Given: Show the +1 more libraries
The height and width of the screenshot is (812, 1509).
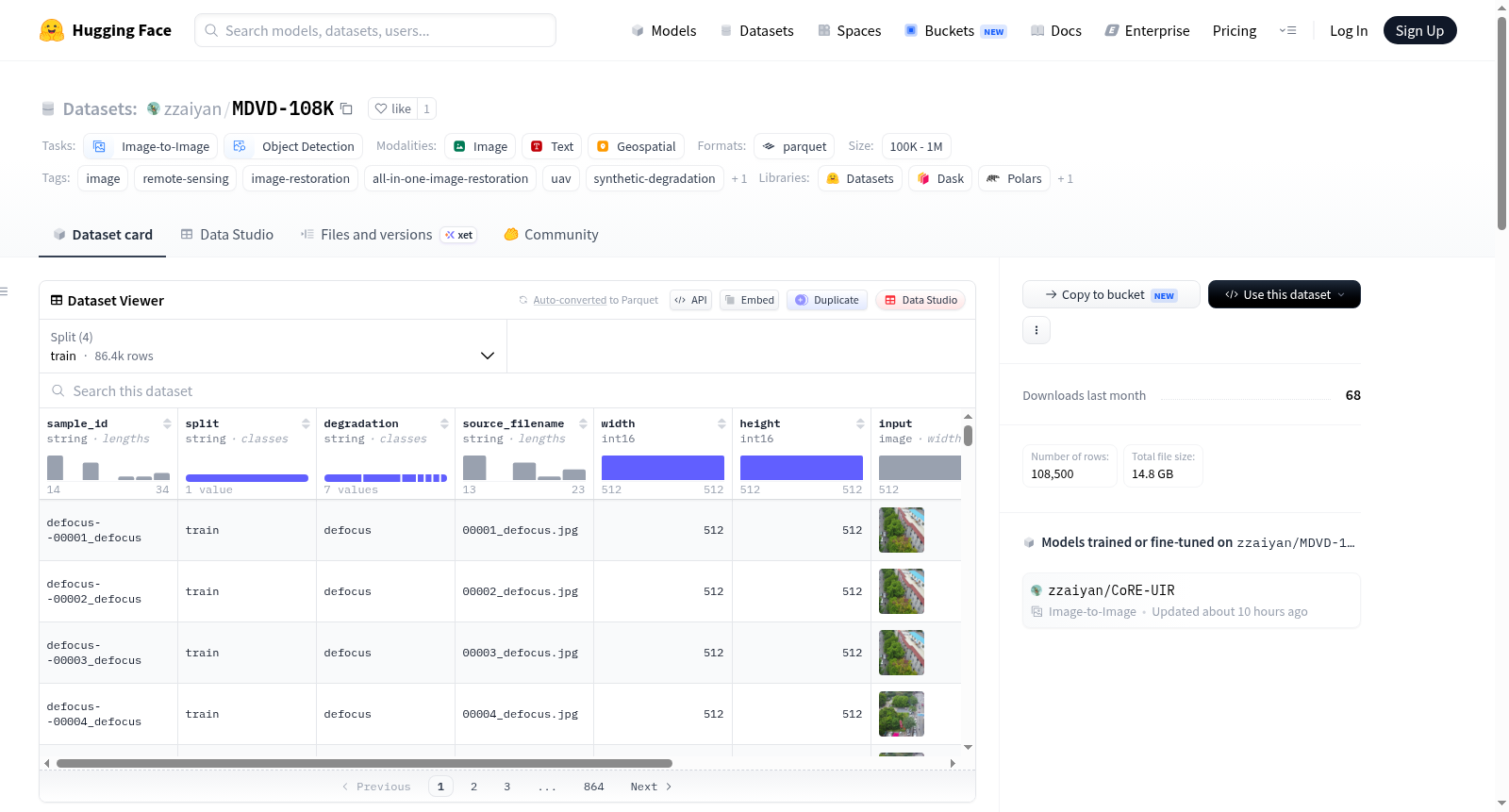Looking at the screenshot, I should pyautogui.click(x=1065, y=178).
